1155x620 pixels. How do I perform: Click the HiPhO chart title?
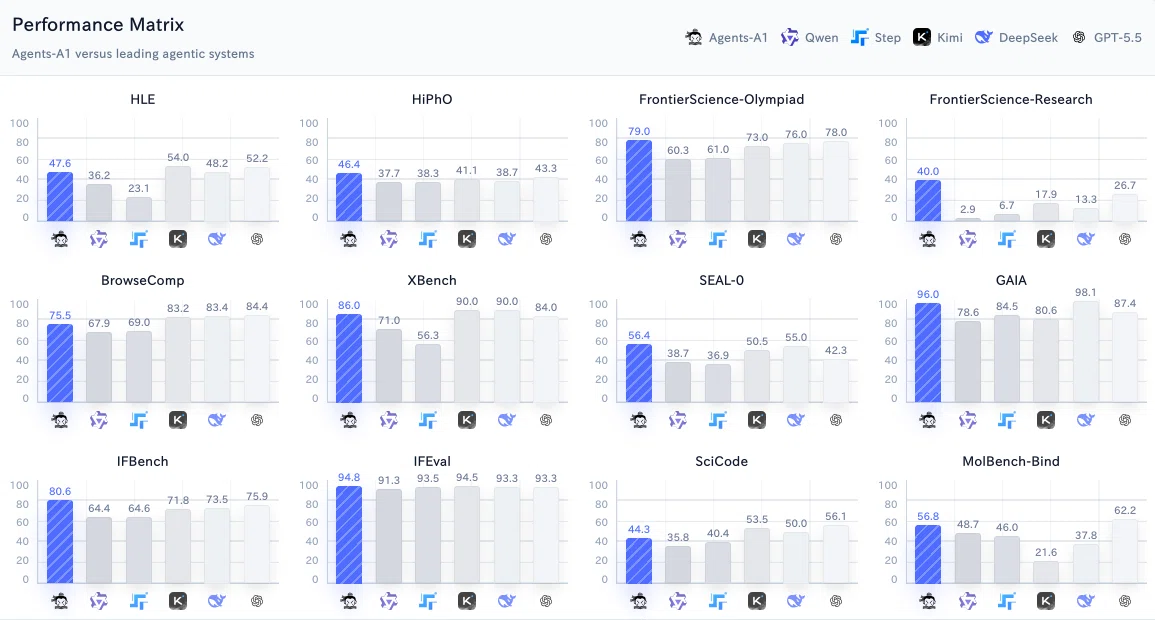pyautogui.click(x=432, y=99)
